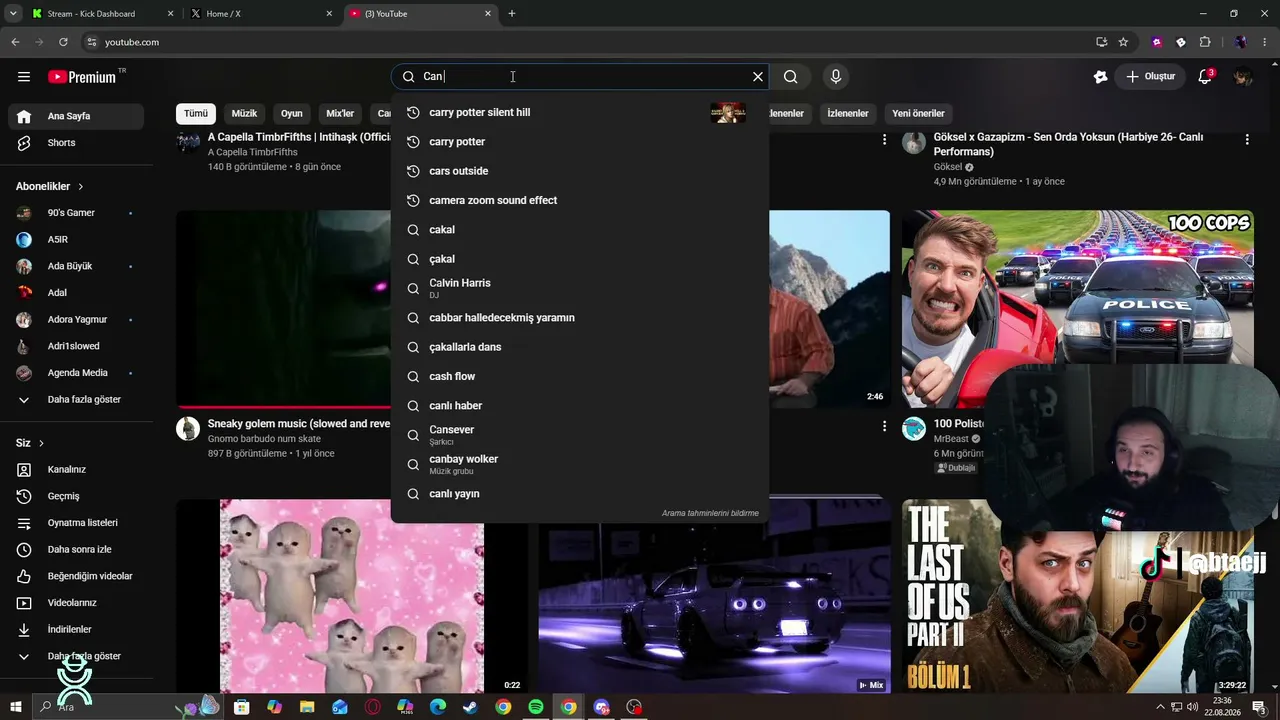Open the Last of Us Part II thumbnail
Image resolution: width=1280 pixels, height=720 pixels.
coord(1078,596)
